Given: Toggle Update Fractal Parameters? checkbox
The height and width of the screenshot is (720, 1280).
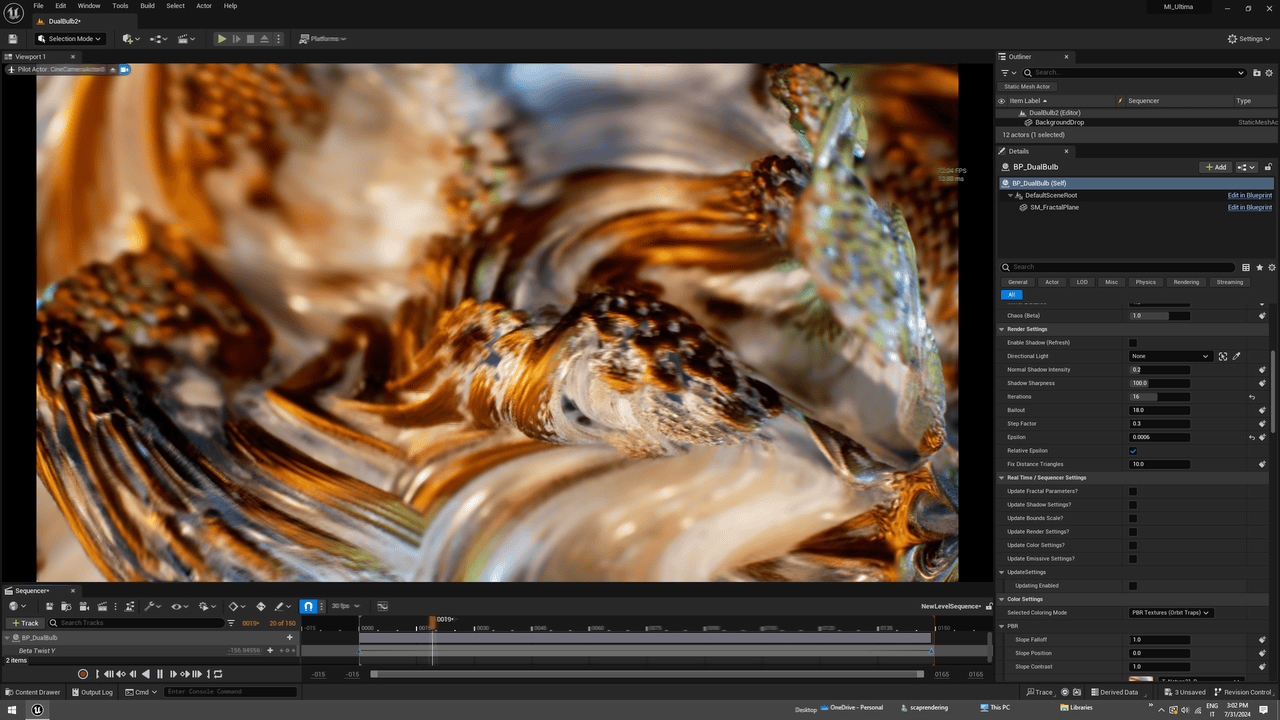Looking at the screenshot, I should [x=1133, y=491].
